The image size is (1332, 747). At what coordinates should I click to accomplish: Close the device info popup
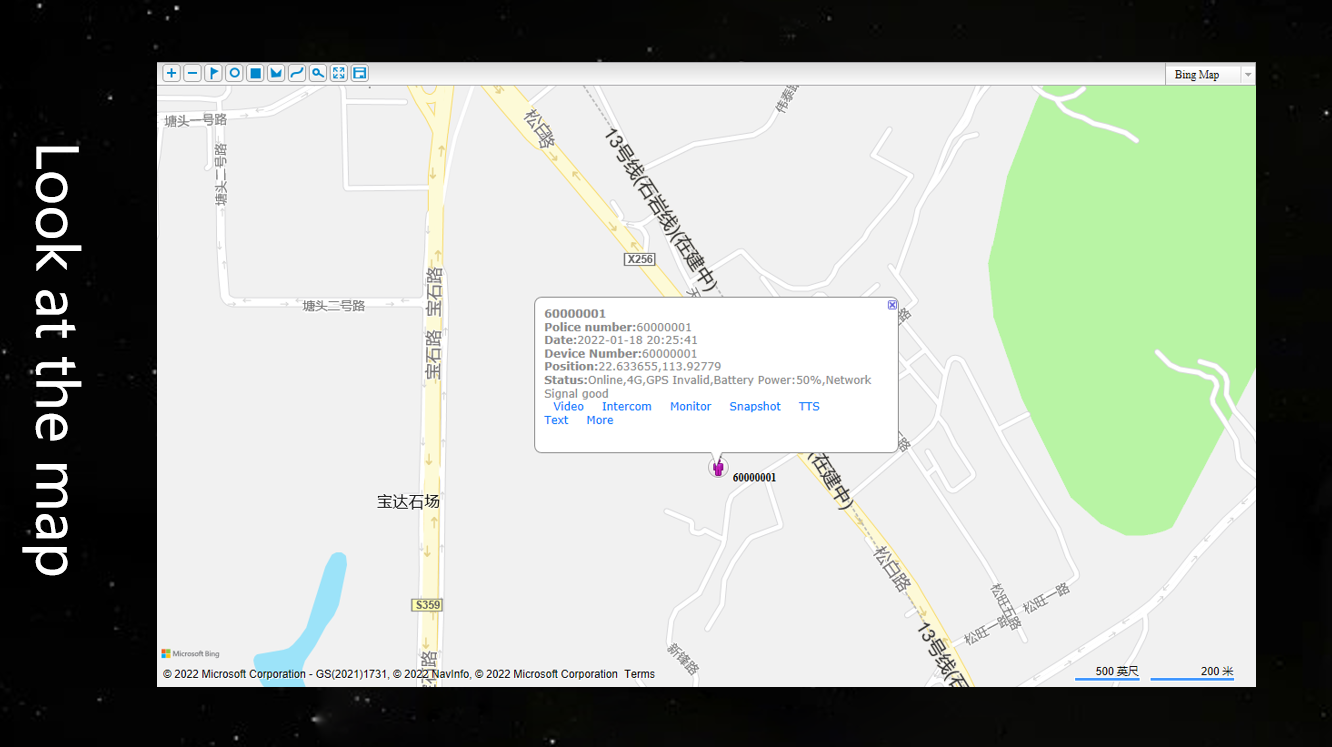pyautogui.click(x=891, y=304)
